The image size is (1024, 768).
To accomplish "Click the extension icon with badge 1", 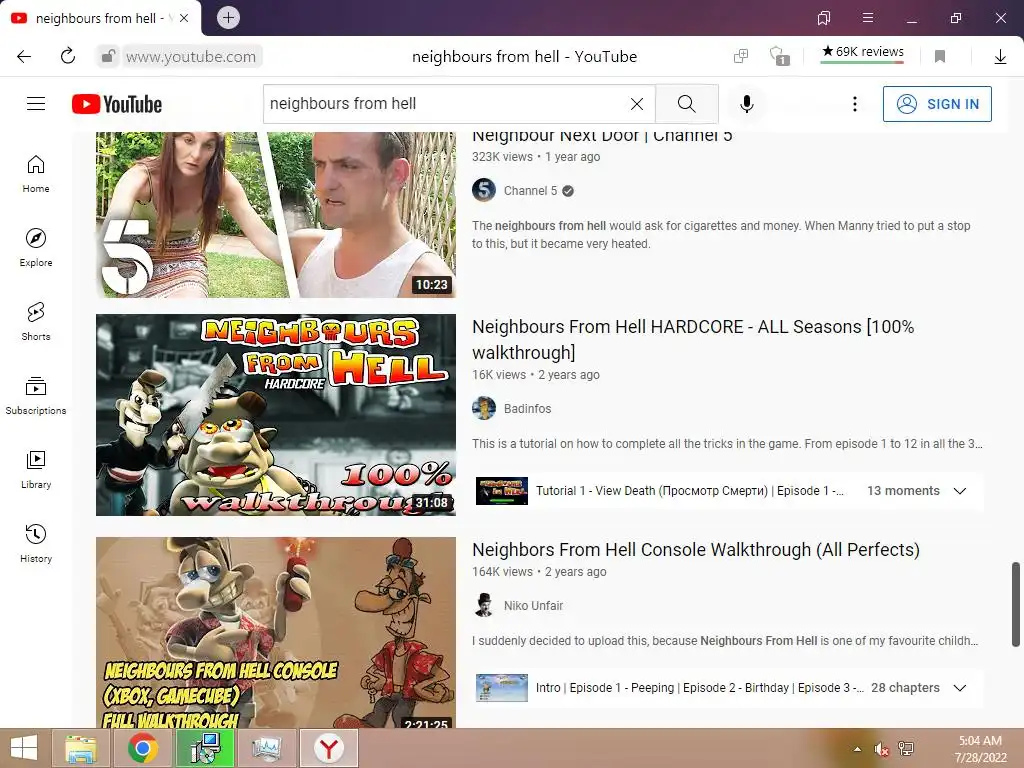I will [x=779, y=56].
